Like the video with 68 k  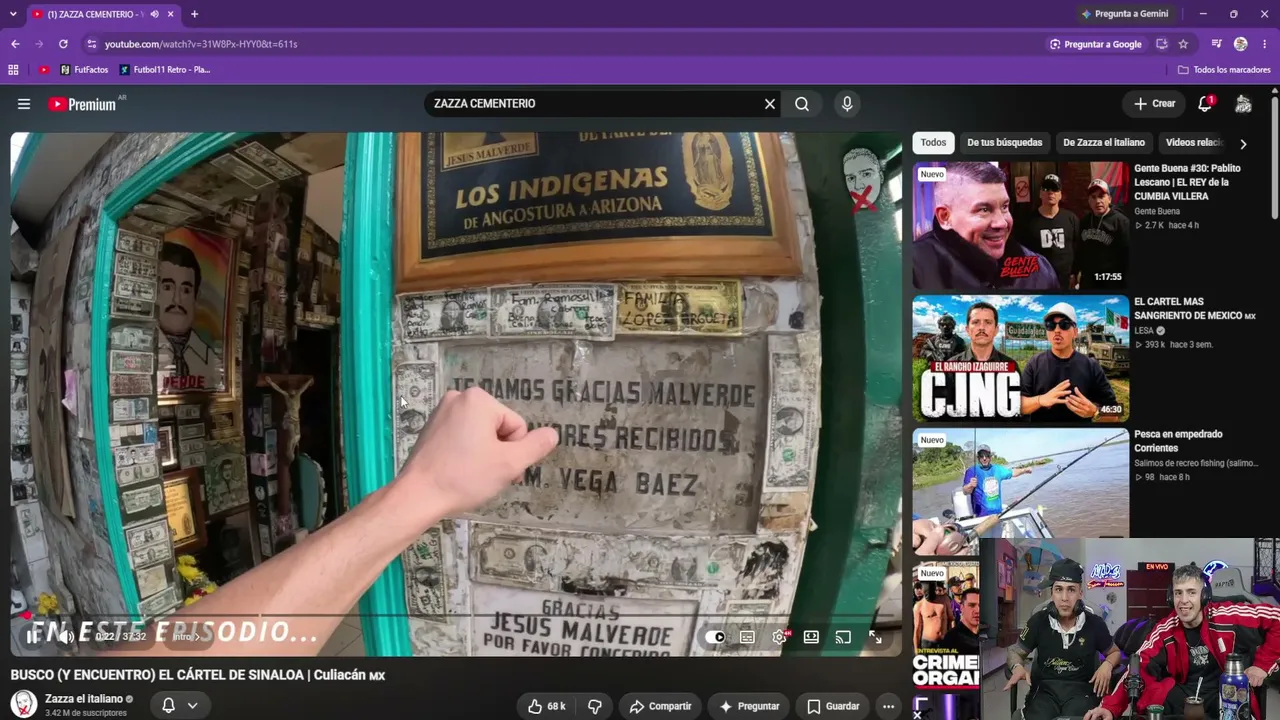point(546,706)
